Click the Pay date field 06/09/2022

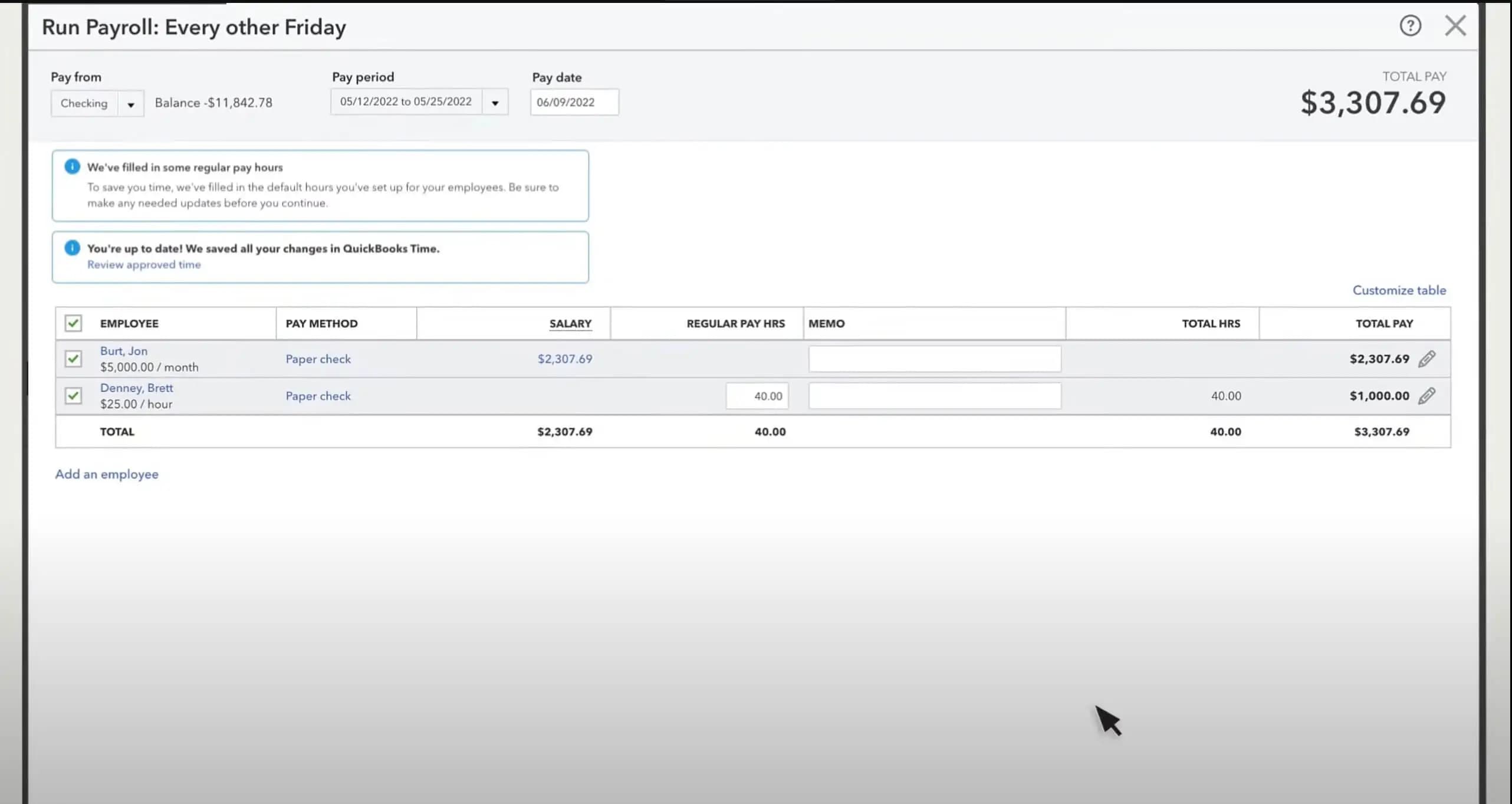click(574, 102)
